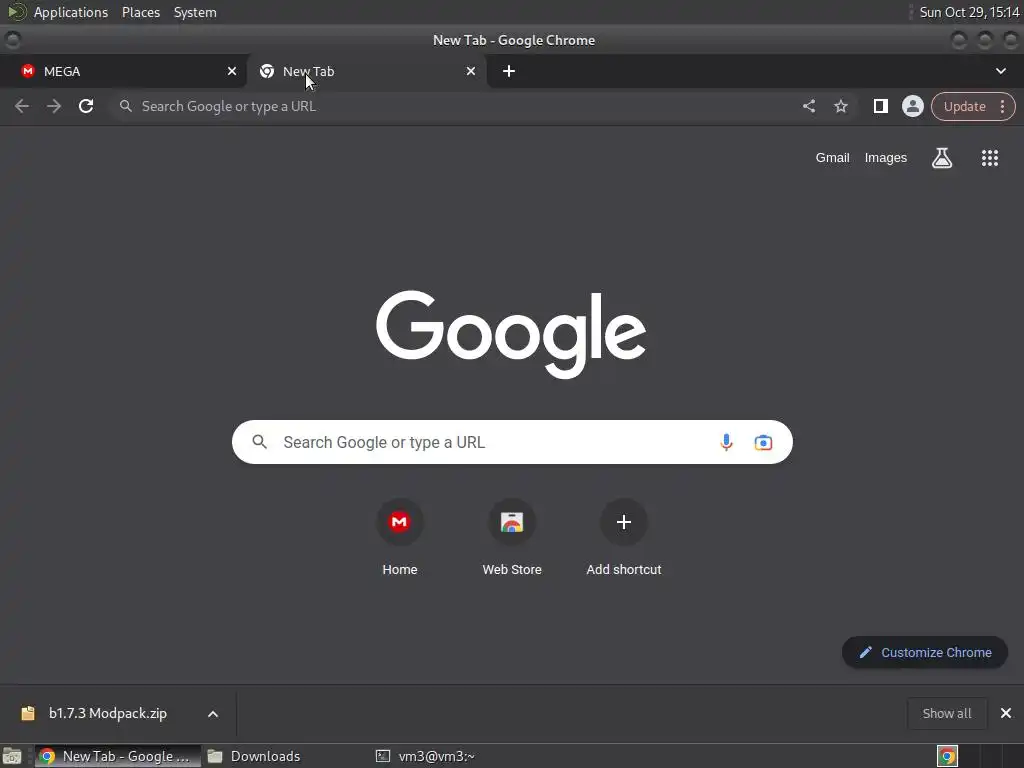Viewport: 1024px width, 768px height.
Task: Open the MEGA Home shortcut
Action: coord(400,539)
